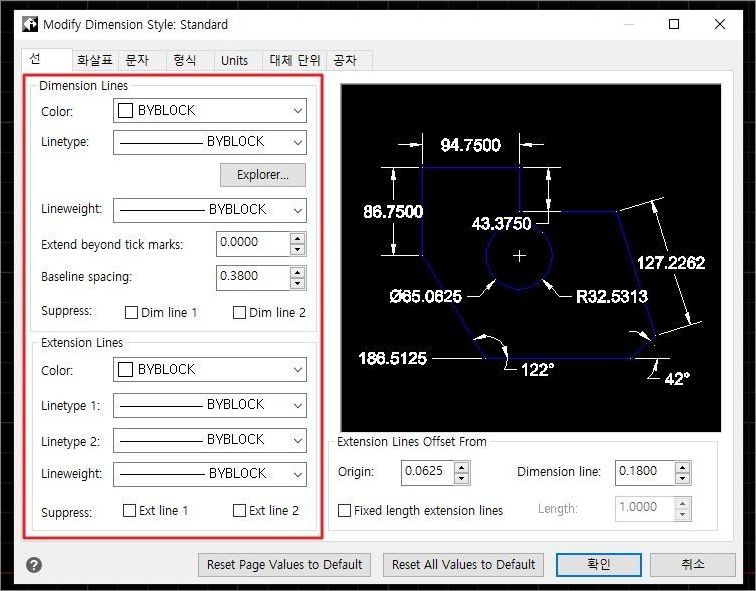Click the dimension style preview image

[531, 258]
